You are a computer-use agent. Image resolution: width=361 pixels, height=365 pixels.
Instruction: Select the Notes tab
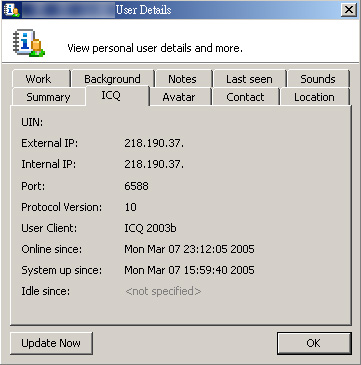click(183, 79)
